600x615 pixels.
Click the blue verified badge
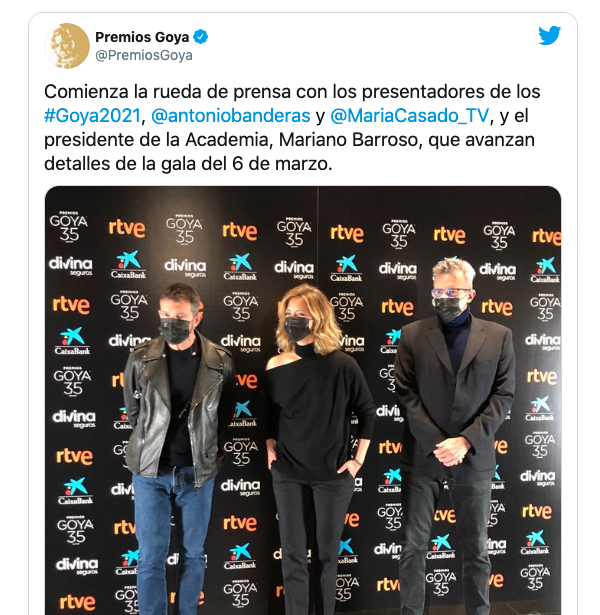click(x=201, y=37)
